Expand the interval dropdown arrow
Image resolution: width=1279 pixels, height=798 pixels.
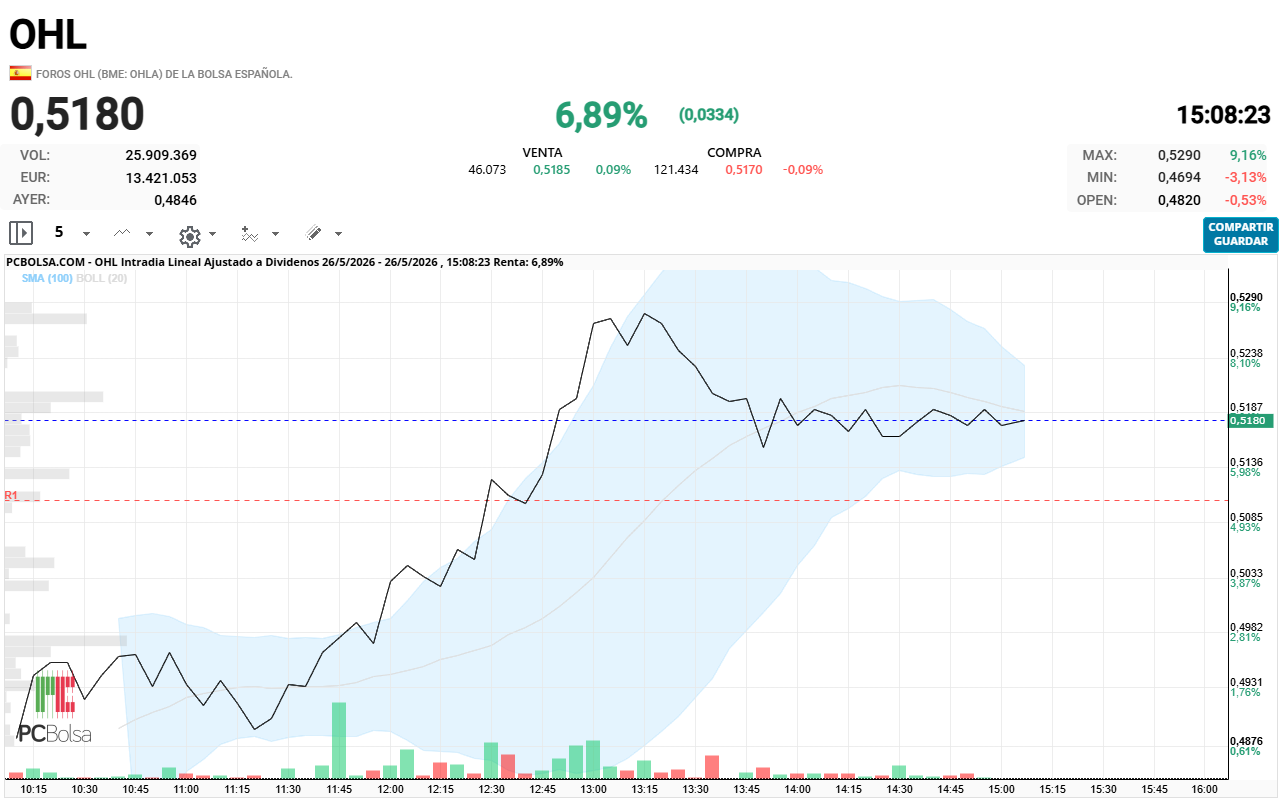click(x=86, y=234)
